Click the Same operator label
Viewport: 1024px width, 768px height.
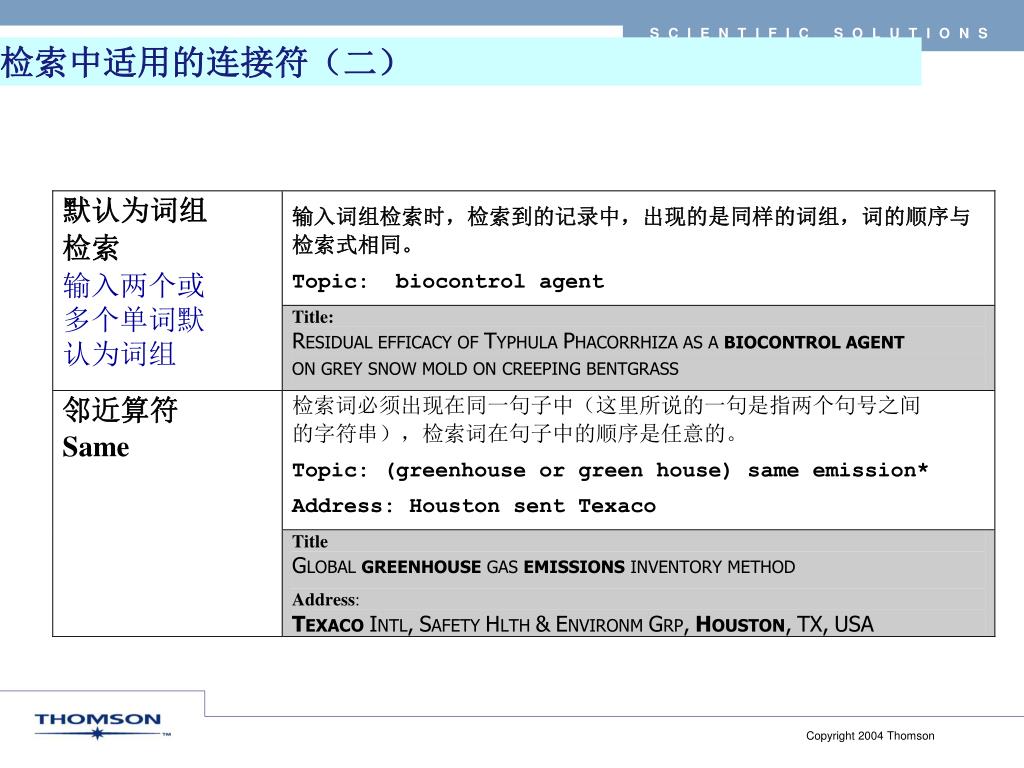96,447
